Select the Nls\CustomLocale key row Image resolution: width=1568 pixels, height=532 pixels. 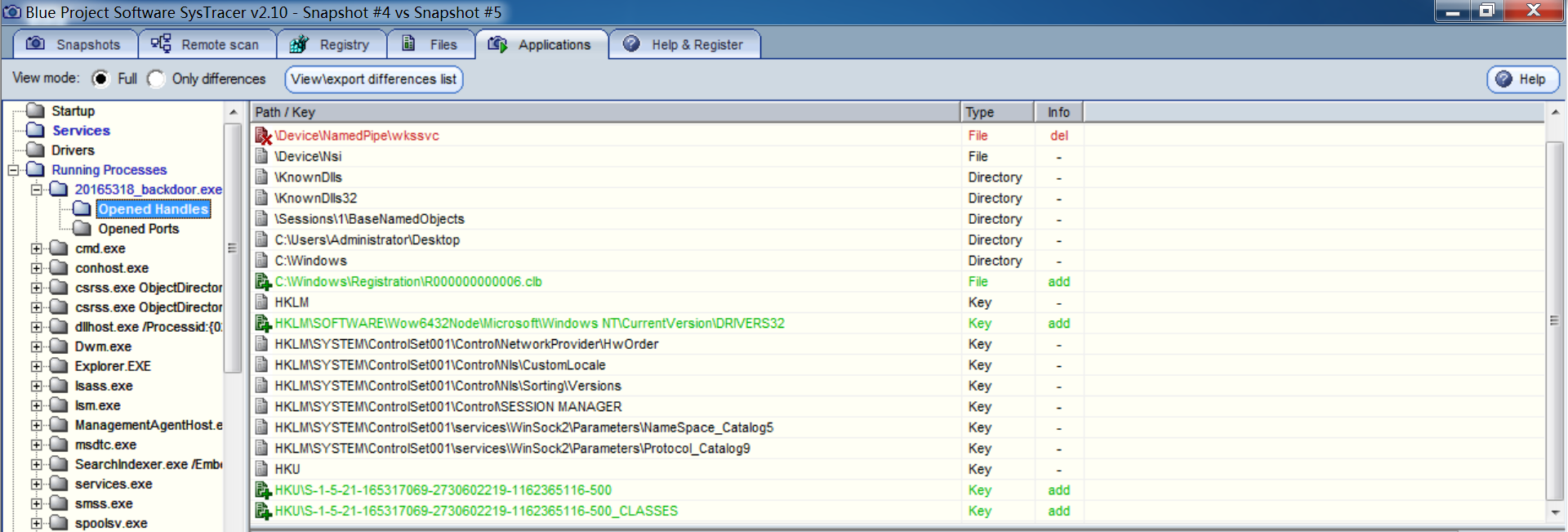[x=898, y=365]
